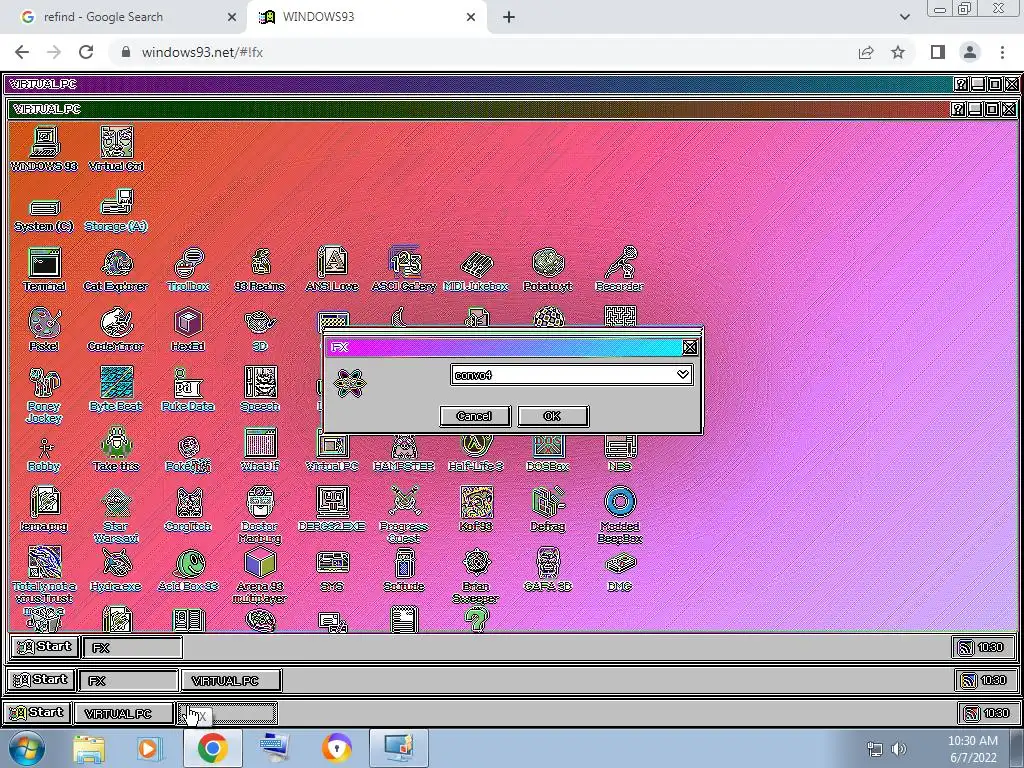Launch Modded BeepBox icon
This screenshot has height=768, width=1024.
point(619,515)
